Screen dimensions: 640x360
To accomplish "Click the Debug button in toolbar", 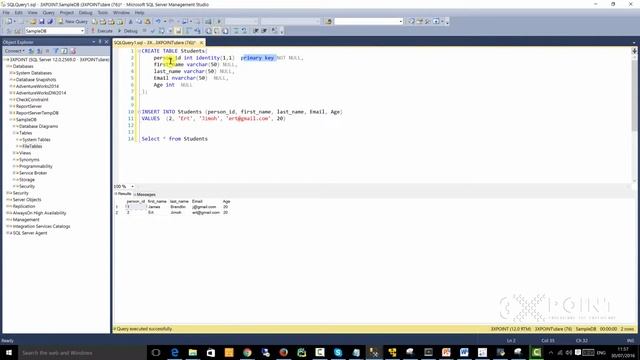I will 128,31.
